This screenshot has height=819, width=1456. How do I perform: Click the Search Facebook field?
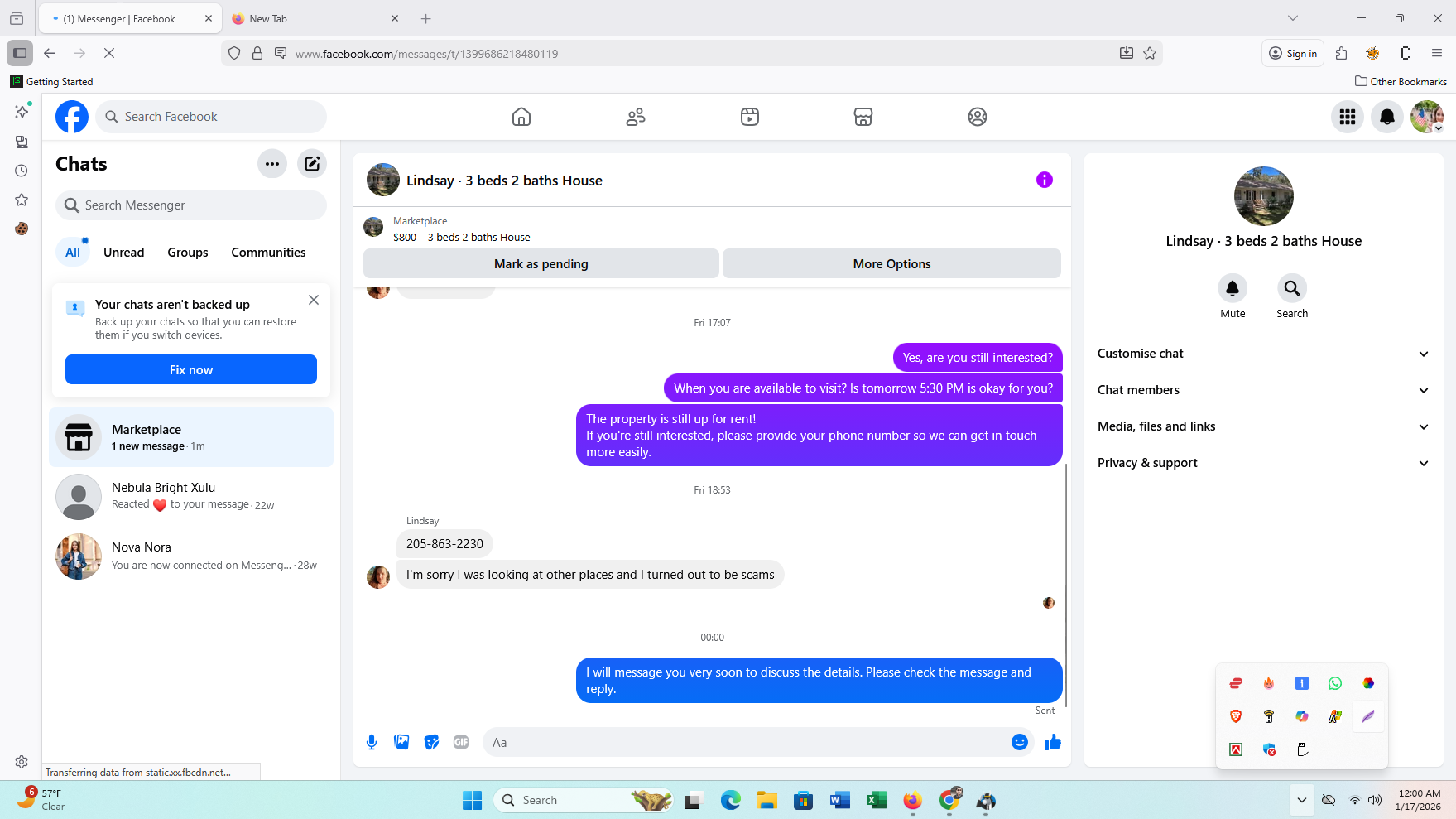[x=211, y=117]
